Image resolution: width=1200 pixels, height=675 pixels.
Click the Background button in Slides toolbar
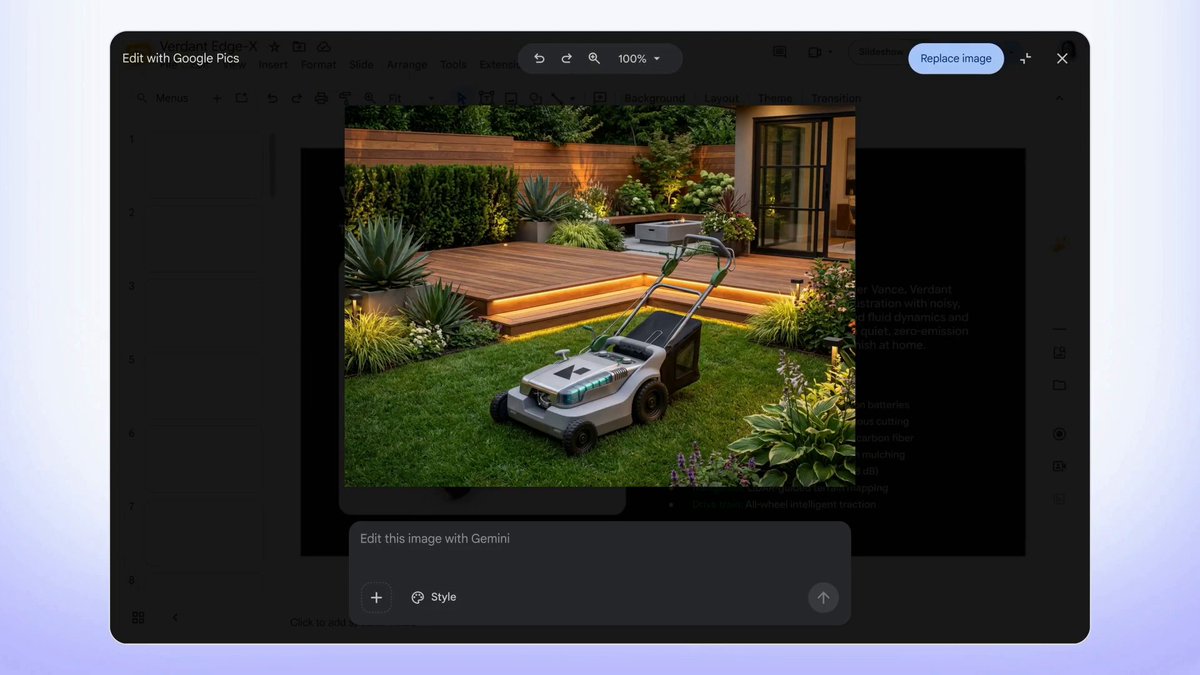click(655, 98)
